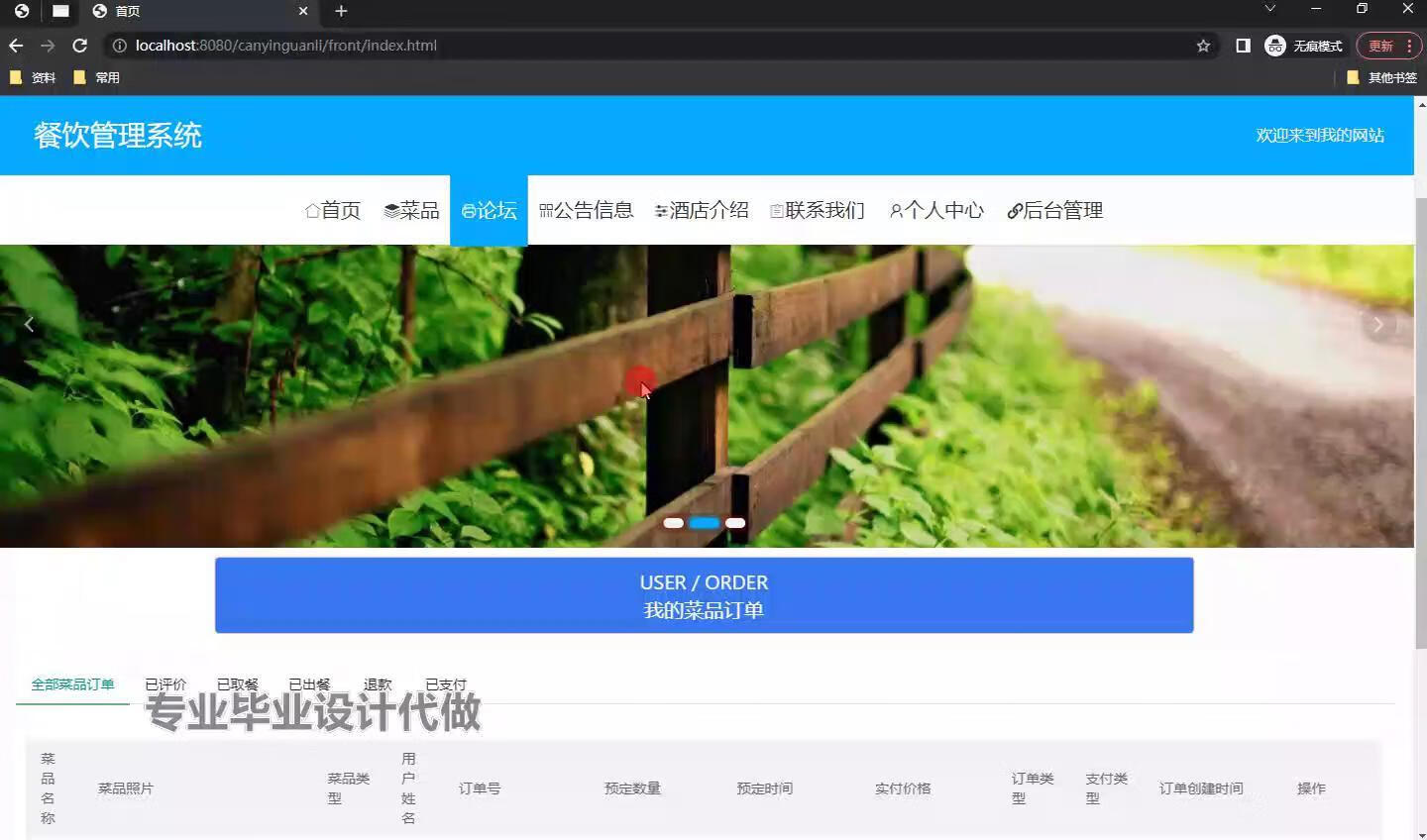Click the 支付类型 column header

(1106, 788)
